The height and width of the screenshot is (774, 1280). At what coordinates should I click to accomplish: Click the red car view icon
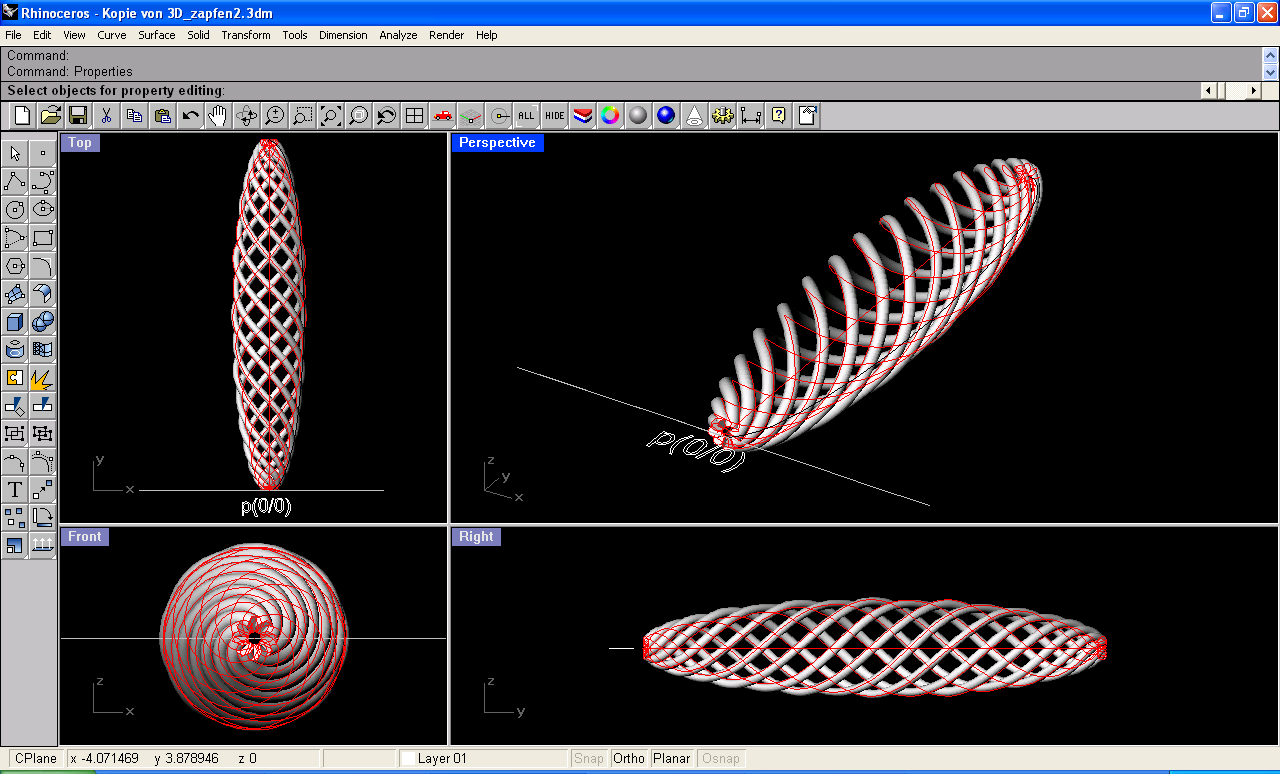click(442, 116)
